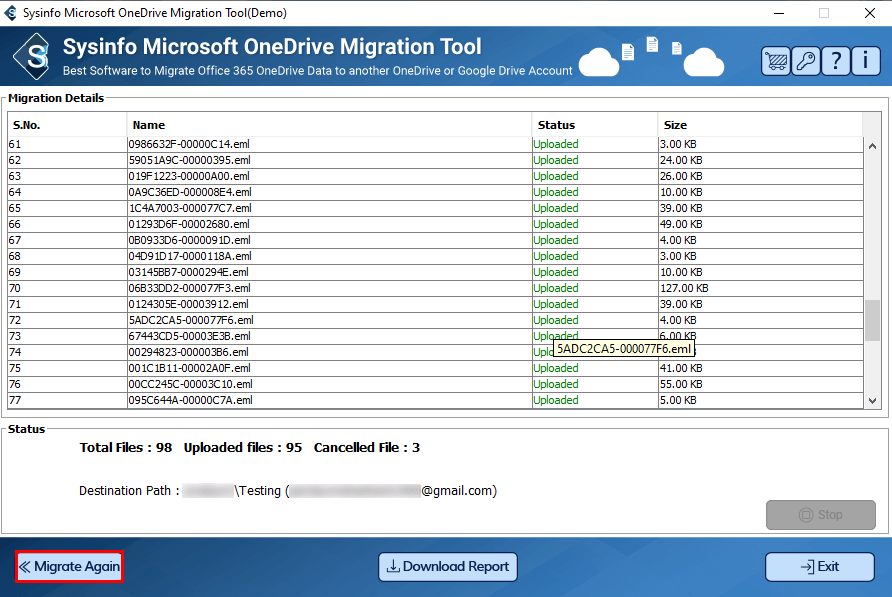The width and height of the screenshot is (892, 597).
Task: Click the S.No. column header
Action: (x=67, y=125)
